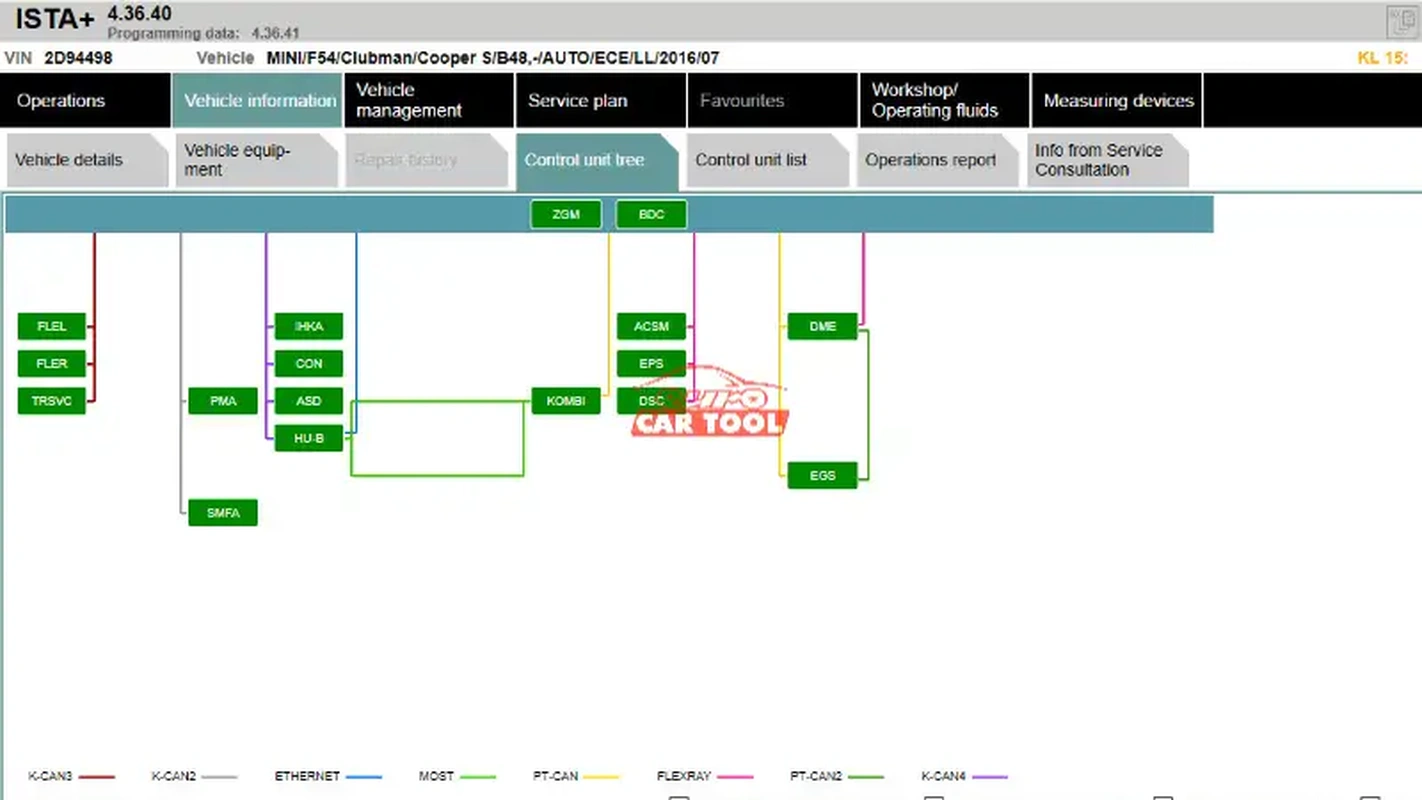Viewport: 1422px width, 800px height.
Task: Click the MINI/F54/Clubman vehicle description text
Action: point(492,58)
